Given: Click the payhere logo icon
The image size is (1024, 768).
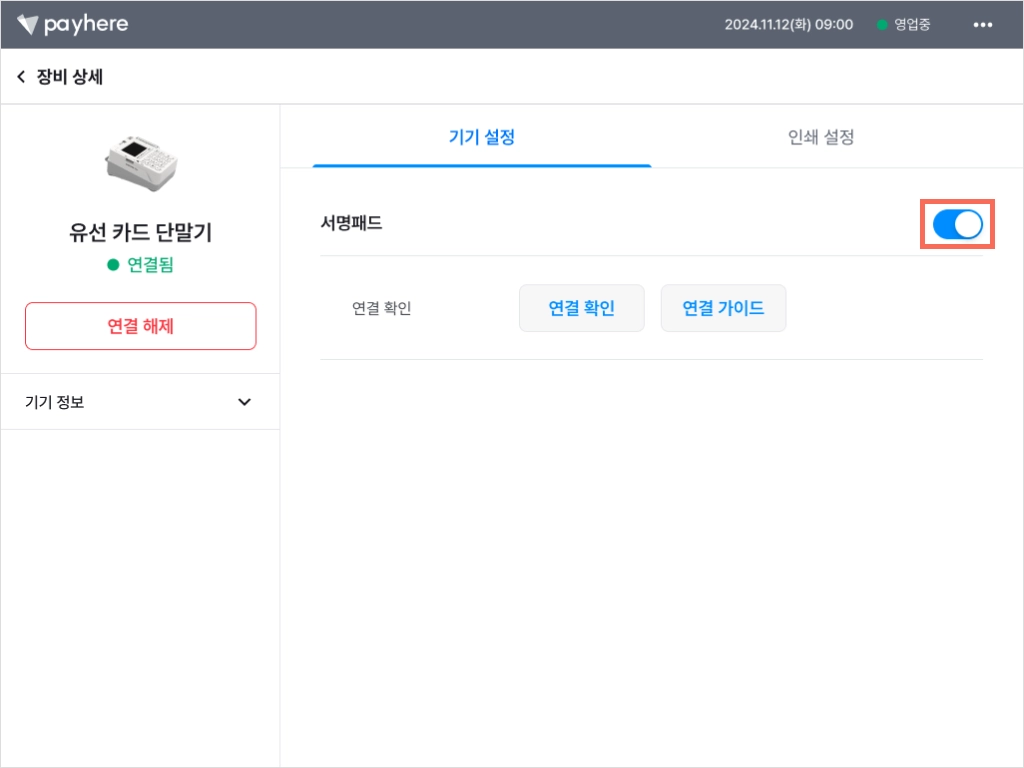Looking at the screenshot, I should tap(27, 25).
